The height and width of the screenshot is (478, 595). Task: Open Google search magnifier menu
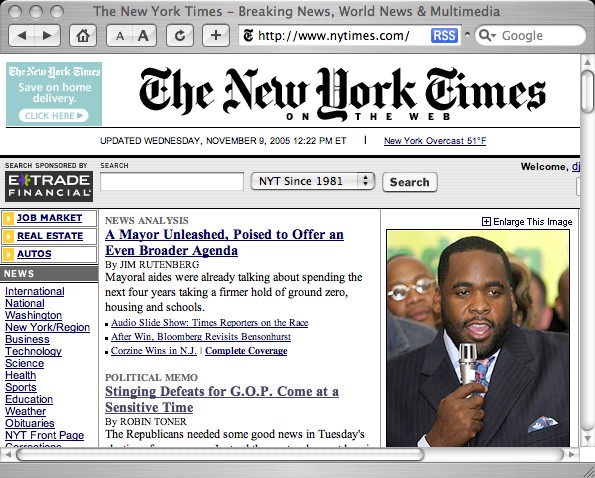click(x=487, y=36)
